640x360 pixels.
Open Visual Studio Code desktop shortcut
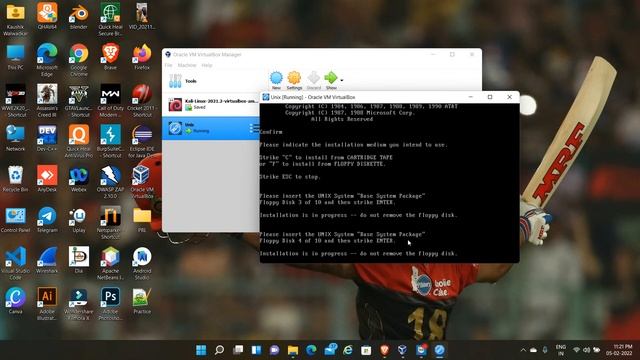16,263
